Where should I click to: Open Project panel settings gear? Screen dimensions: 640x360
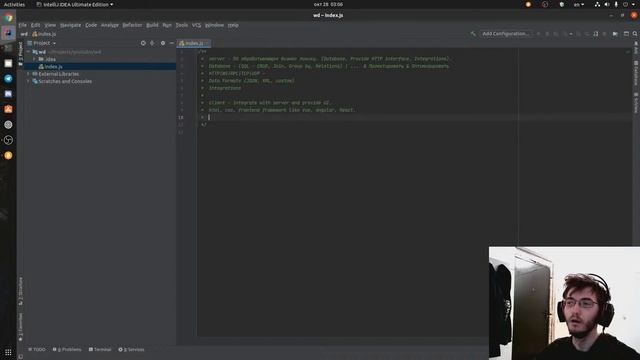pos(163,43)
